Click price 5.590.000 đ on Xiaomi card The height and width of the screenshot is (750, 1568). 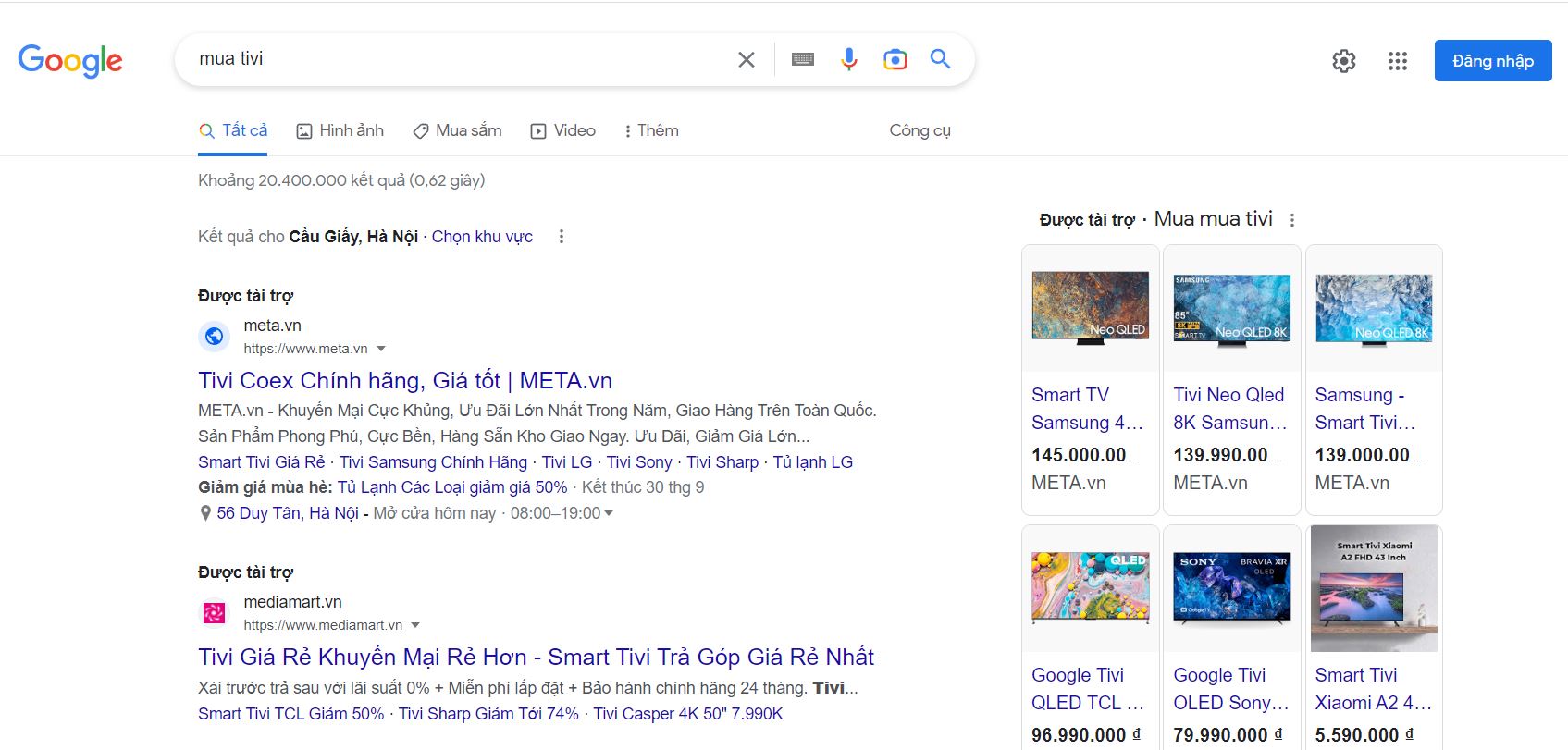(1365, 735)
